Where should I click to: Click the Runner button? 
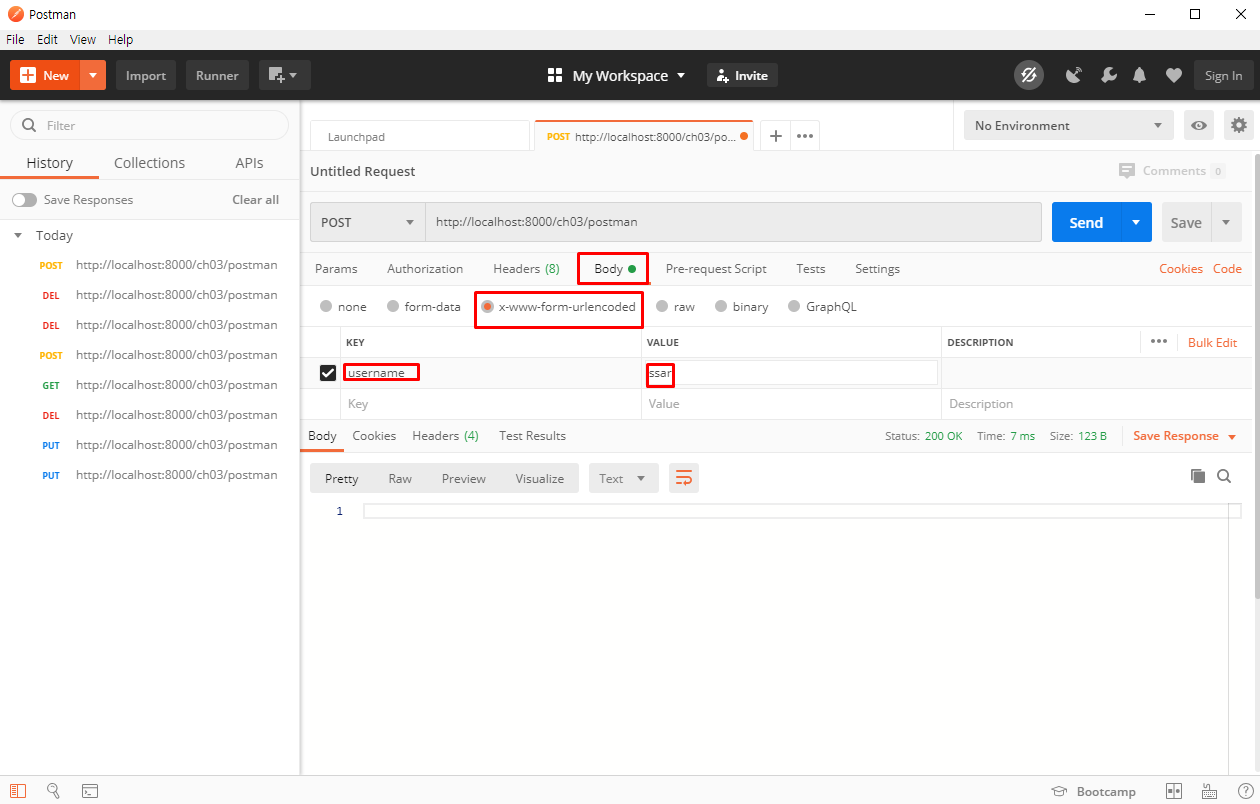(217, 75)
